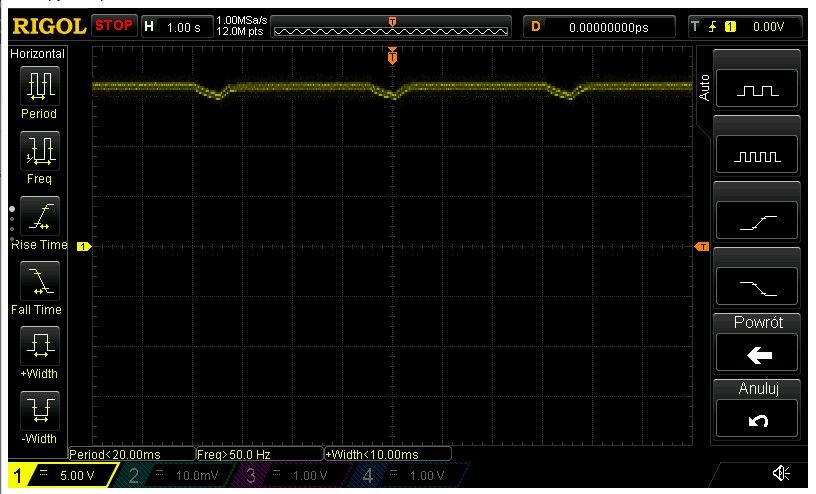Select channel 1 at 5.00 V
816x494 pixels.
click(x=62, y=475)
